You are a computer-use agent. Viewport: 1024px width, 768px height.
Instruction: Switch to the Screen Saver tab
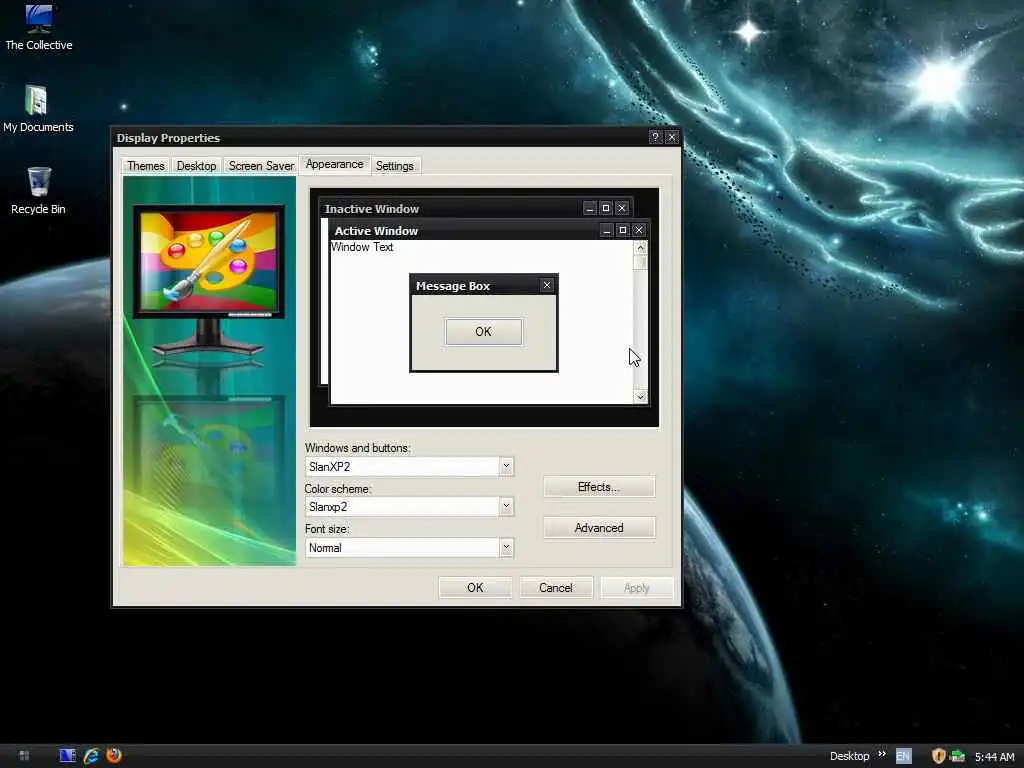click(x=261, y=166)
